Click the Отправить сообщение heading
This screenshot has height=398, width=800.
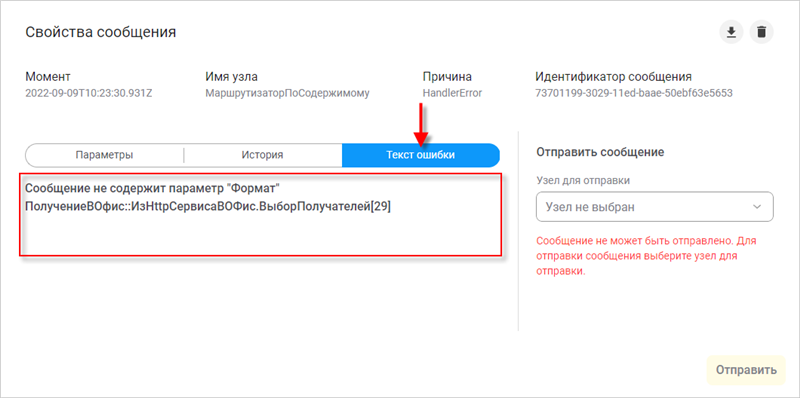coord(600,152)
